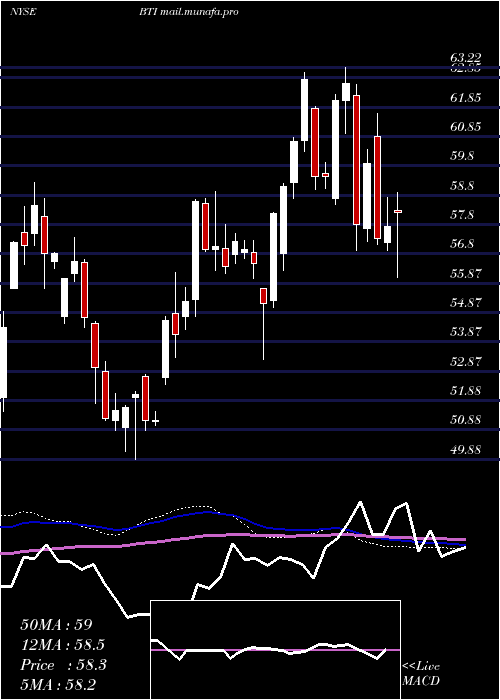Select the 54.87 price axis label
500x700 pixels.
tap(466, 303)
